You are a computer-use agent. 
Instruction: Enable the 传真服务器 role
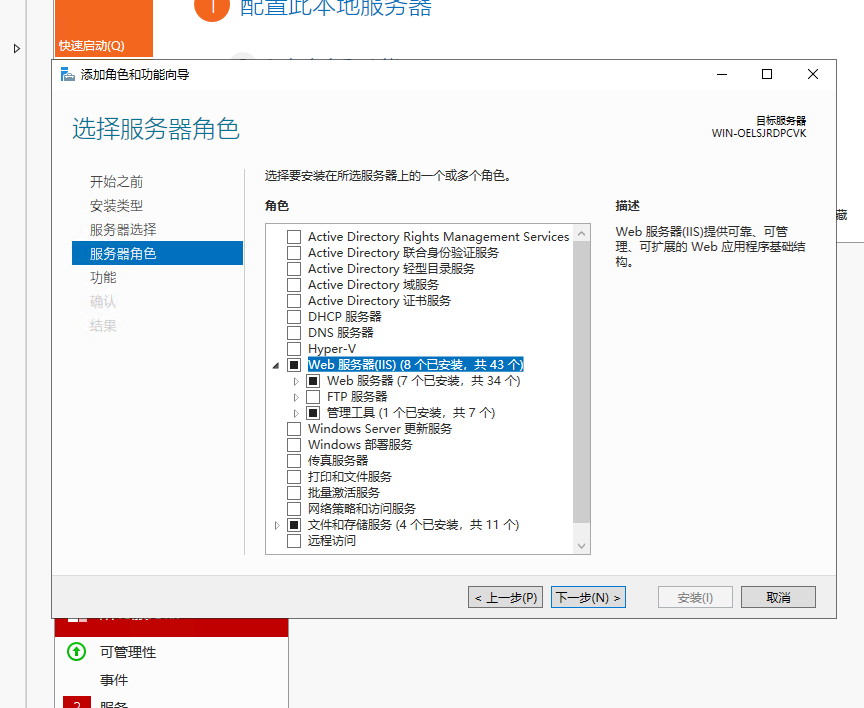[x=293, y=460]
